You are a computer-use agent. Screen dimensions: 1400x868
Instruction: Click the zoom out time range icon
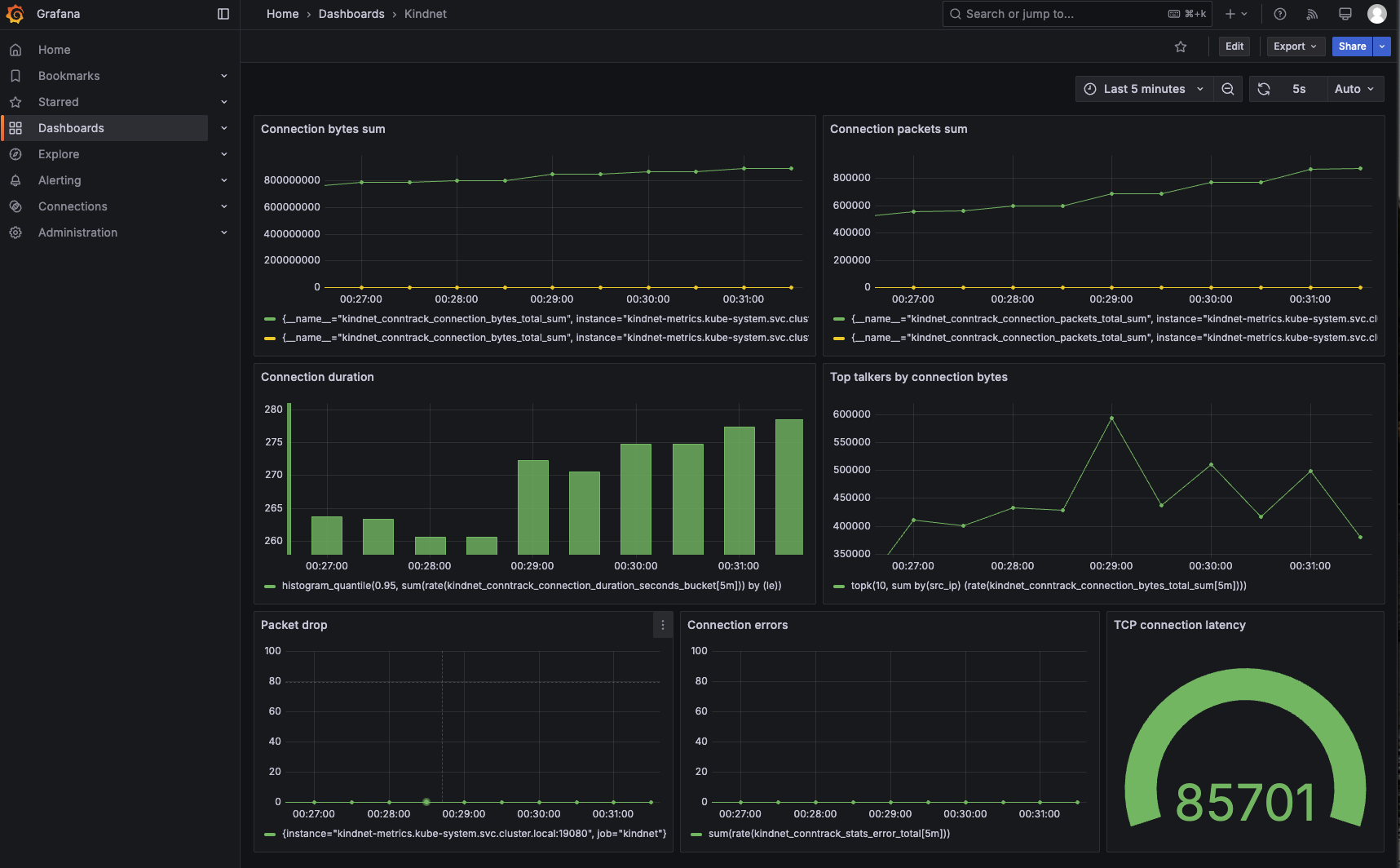point(1227,89)
